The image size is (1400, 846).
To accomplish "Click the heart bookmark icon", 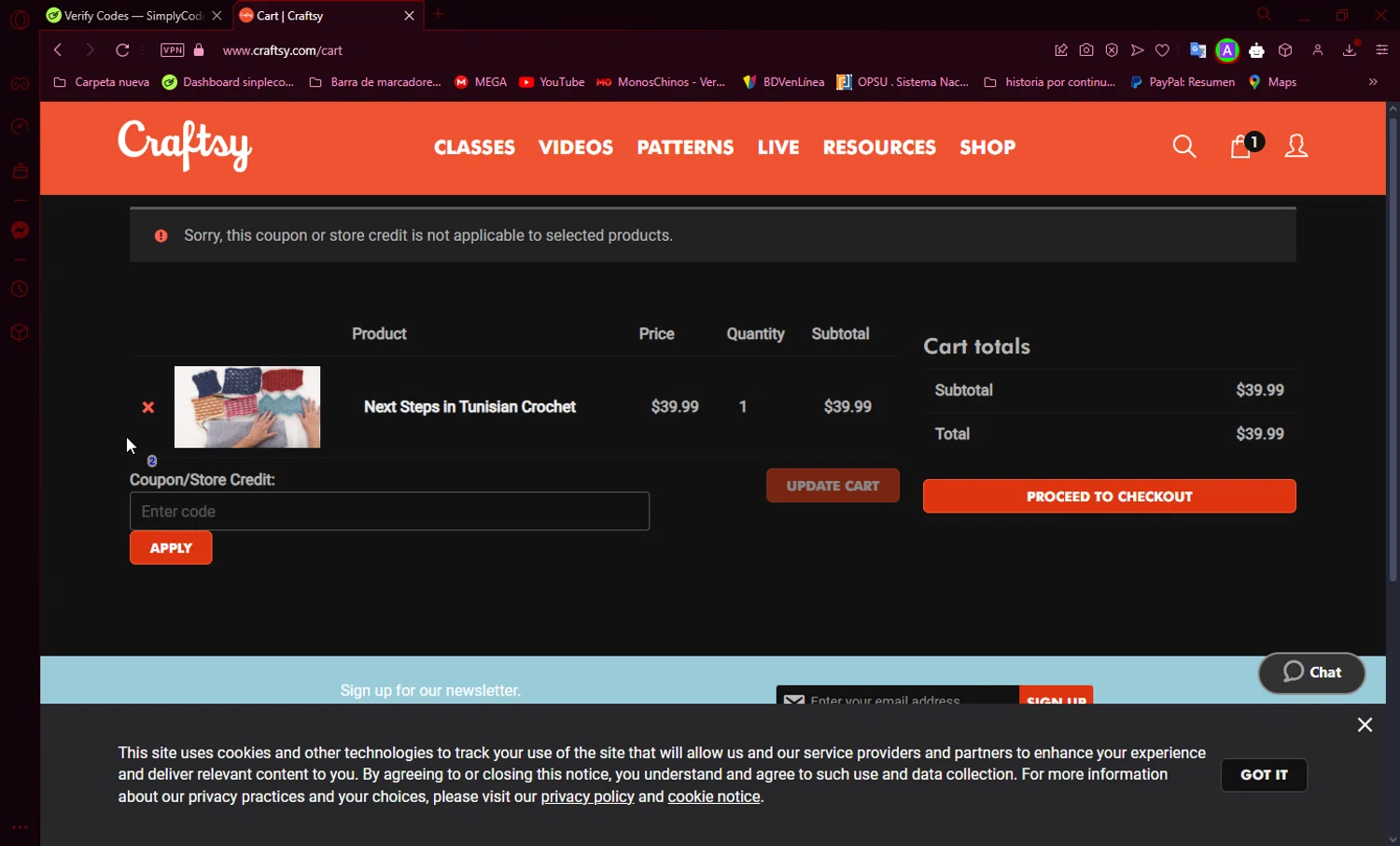I will coord(1163,50).
